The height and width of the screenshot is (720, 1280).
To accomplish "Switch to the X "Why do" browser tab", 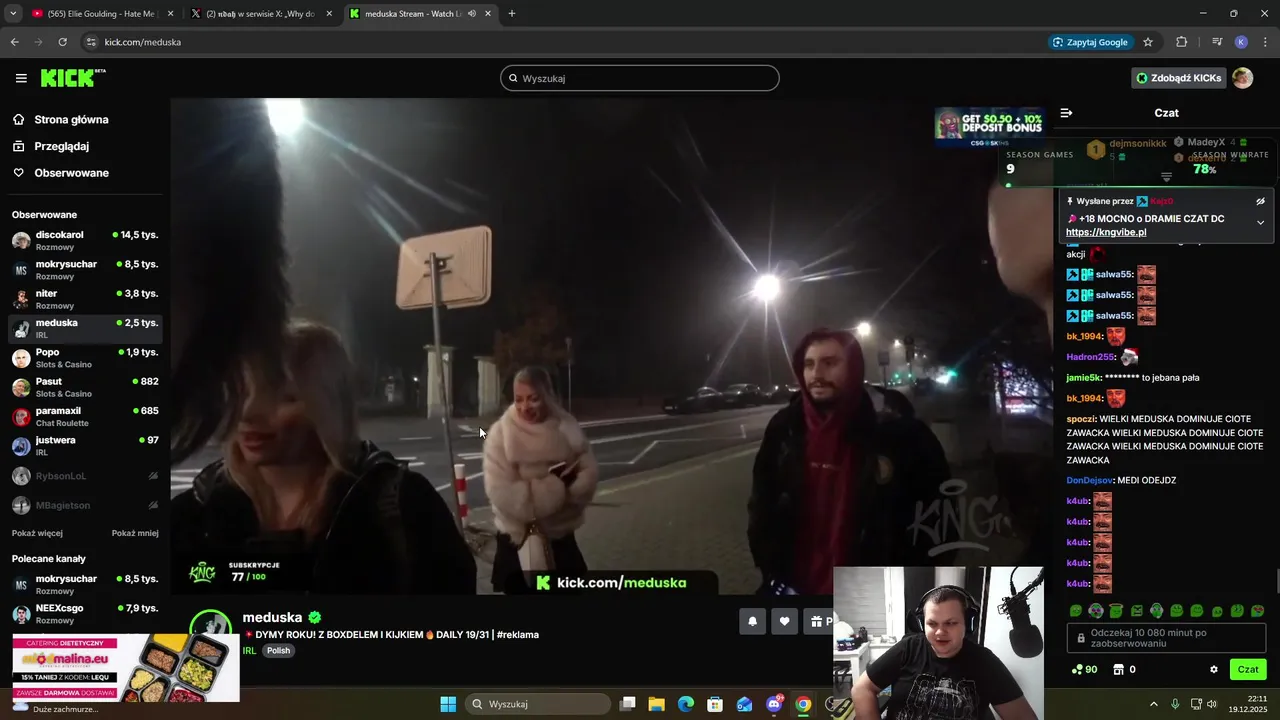I will 260,14.
